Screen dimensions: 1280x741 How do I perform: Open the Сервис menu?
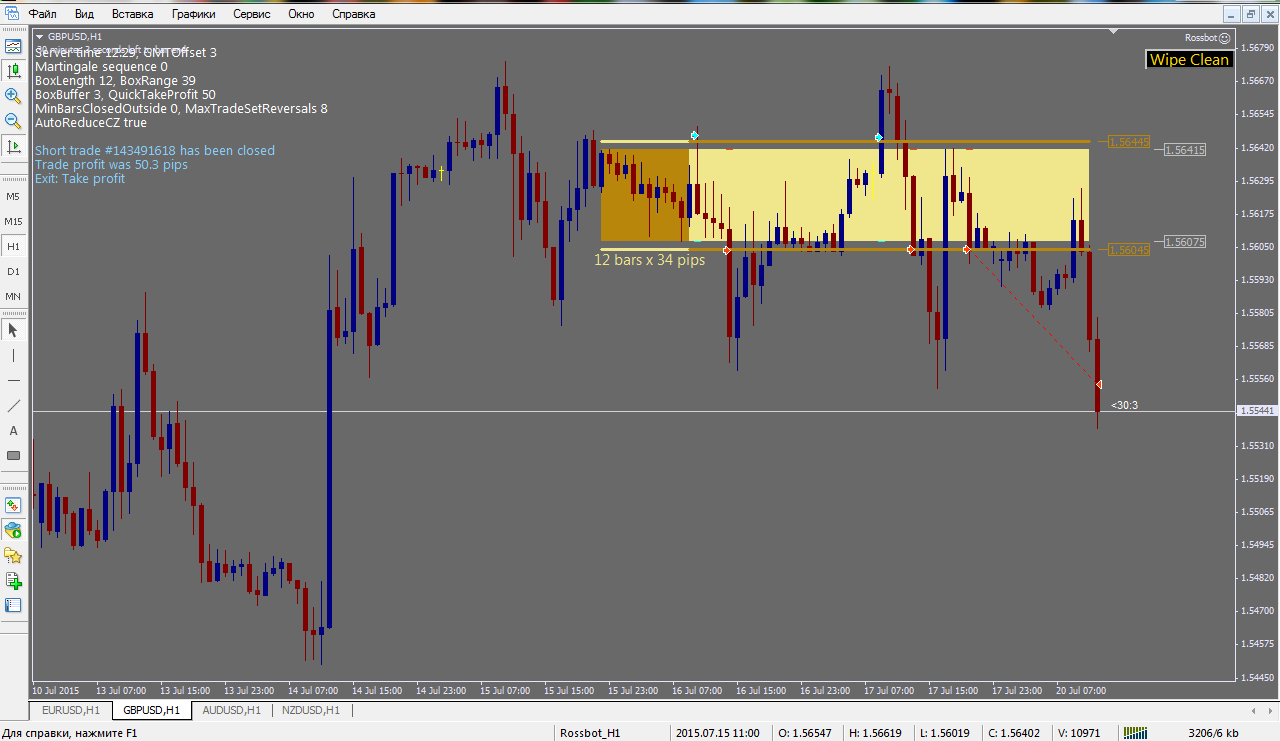click(251, 14)
